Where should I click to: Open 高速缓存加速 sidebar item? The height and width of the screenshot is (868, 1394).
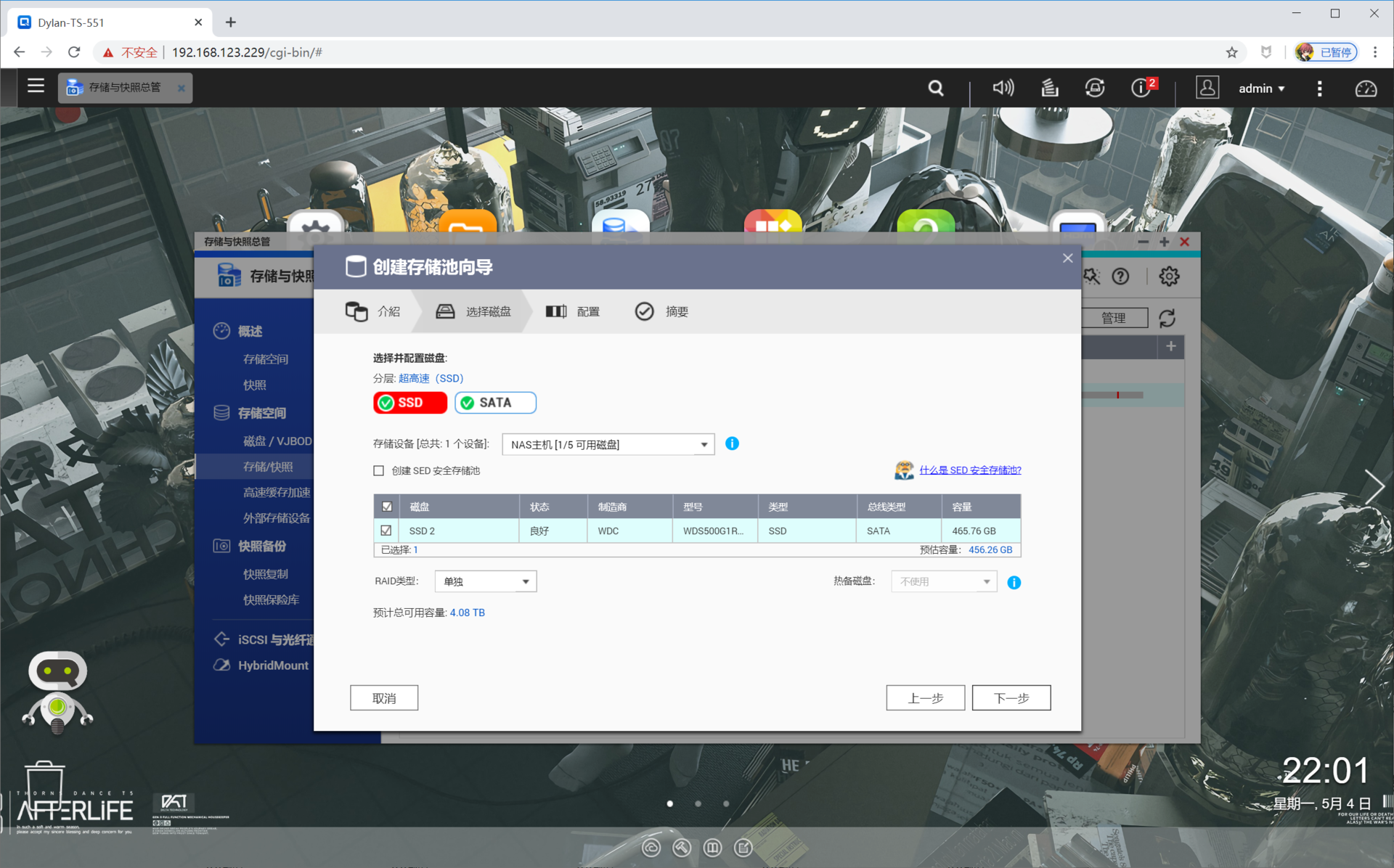276,492
